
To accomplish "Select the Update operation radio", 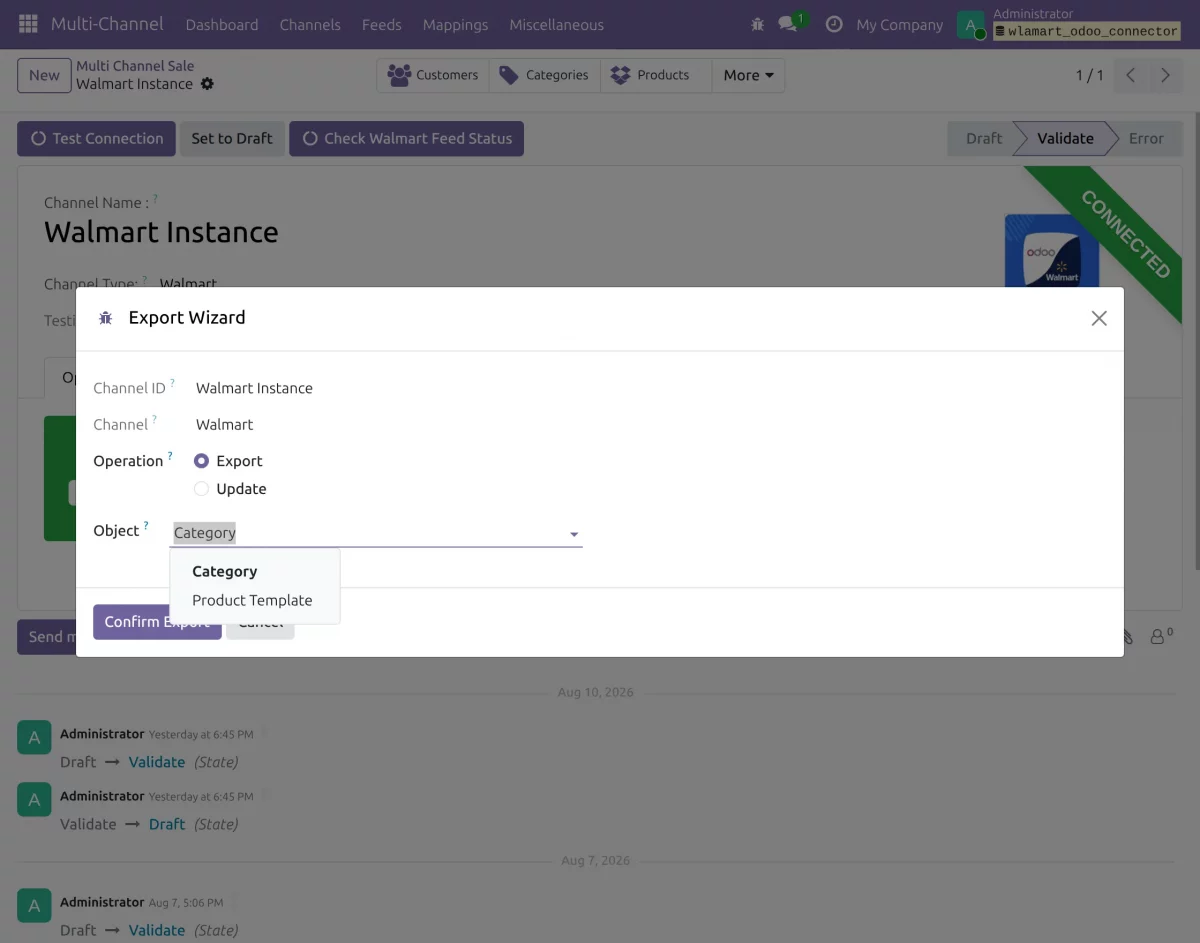I will (202, 489).
